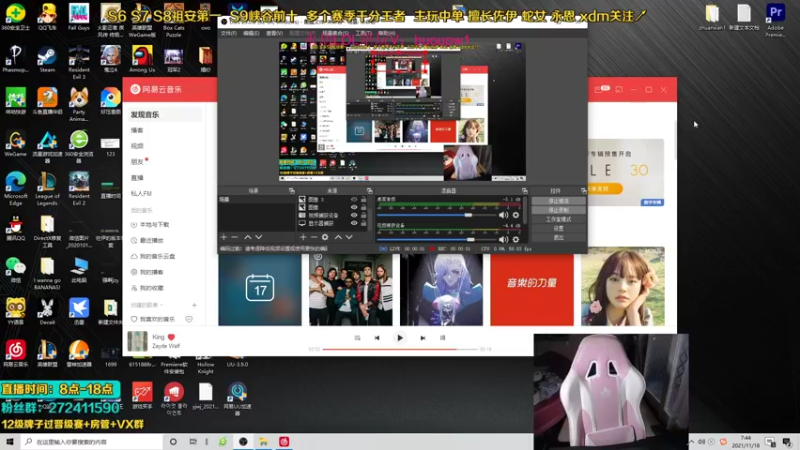The image size is (800, 450).
Task: Enable 工作室模式 in OBS controls
Action: [558, 219]
